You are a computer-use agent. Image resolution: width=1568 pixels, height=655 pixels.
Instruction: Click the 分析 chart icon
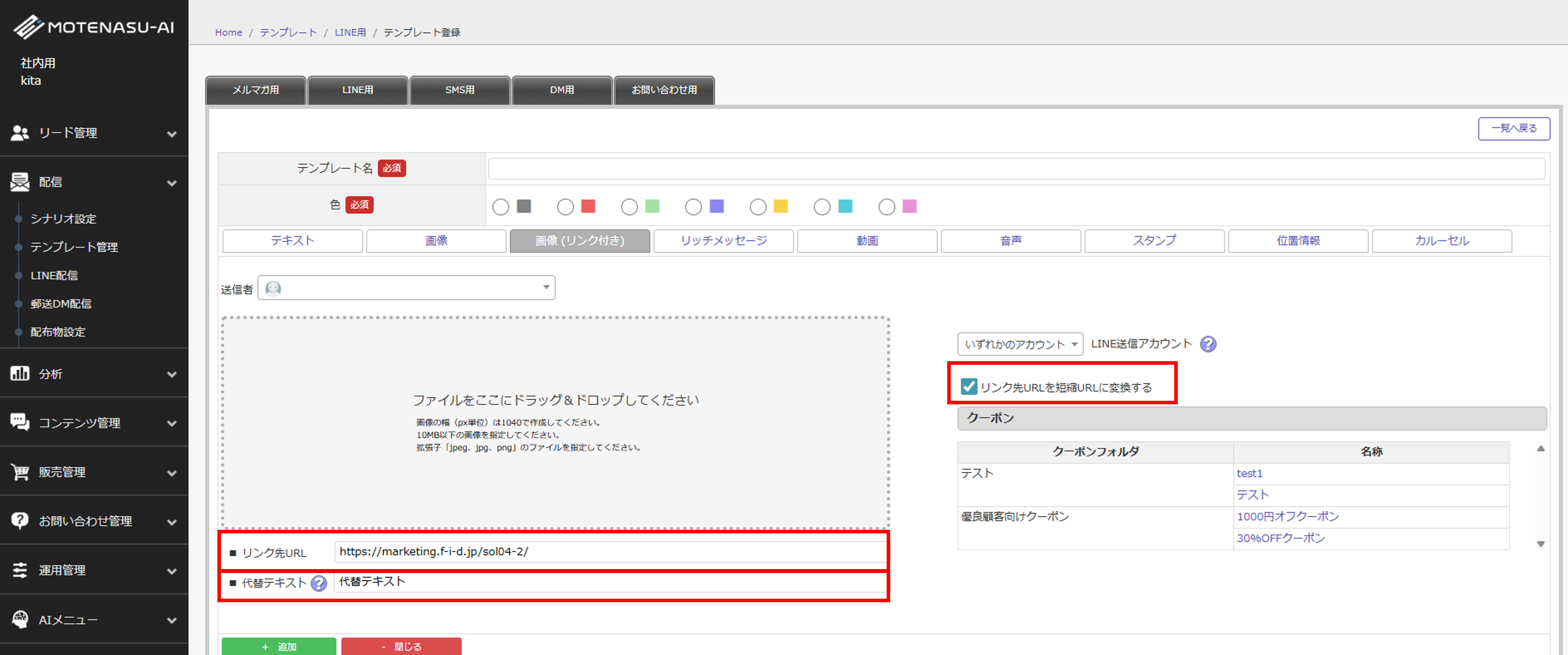20,374
